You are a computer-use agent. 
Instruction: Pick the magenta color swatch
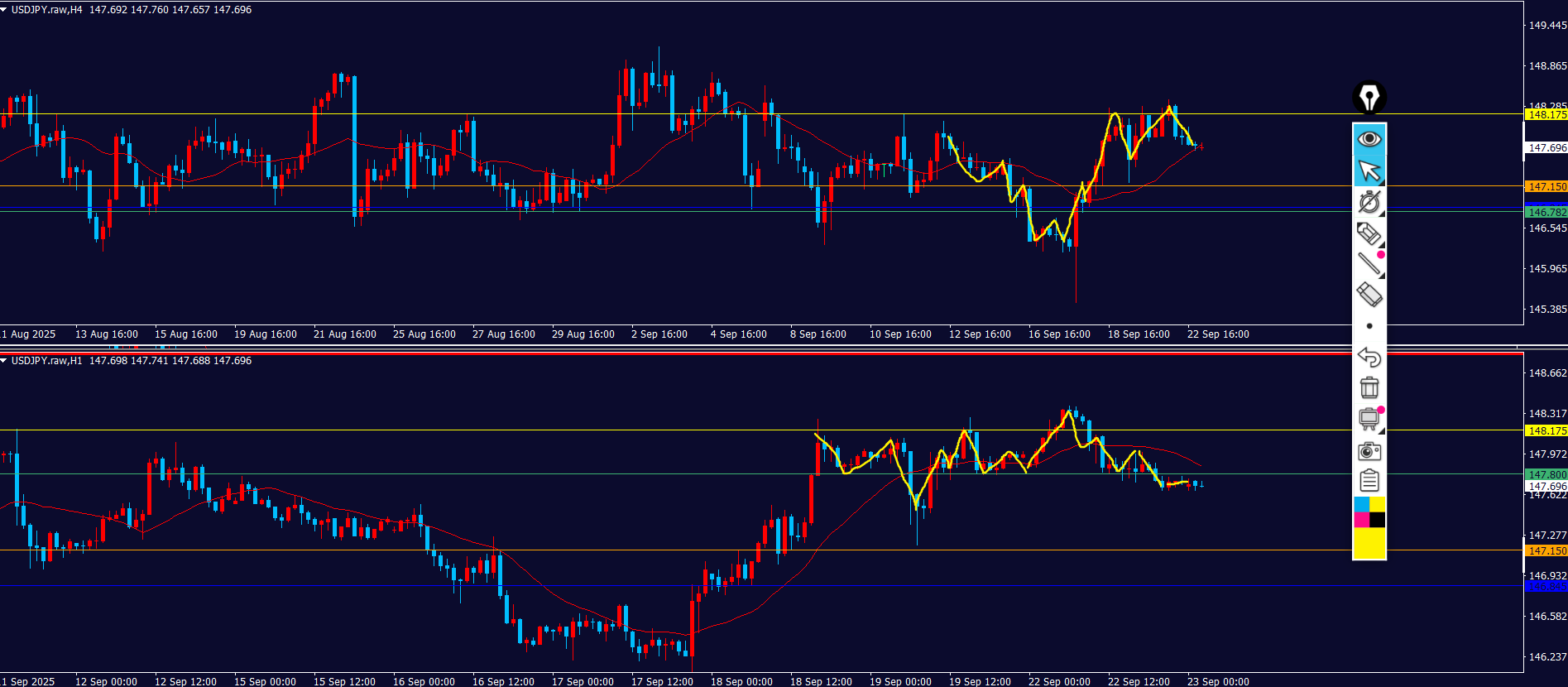[1361, 520]
